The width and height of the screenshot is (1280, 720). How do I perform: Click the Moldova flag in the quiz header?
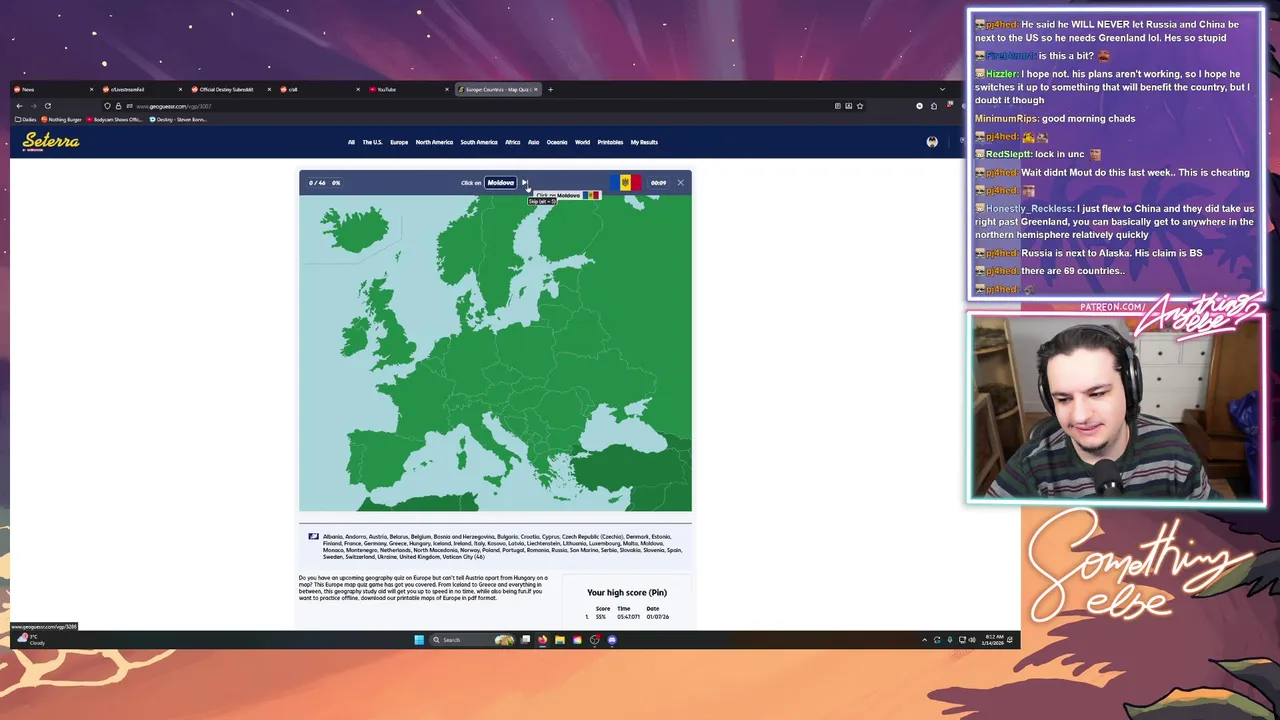(x=626, y=183)
